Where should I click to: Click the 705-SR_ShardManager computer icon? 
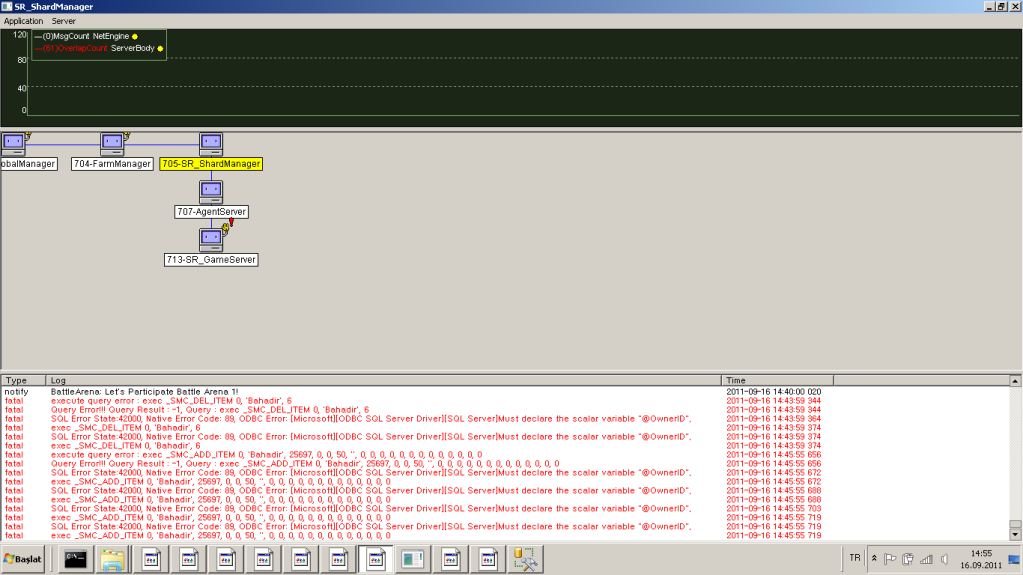210,144
